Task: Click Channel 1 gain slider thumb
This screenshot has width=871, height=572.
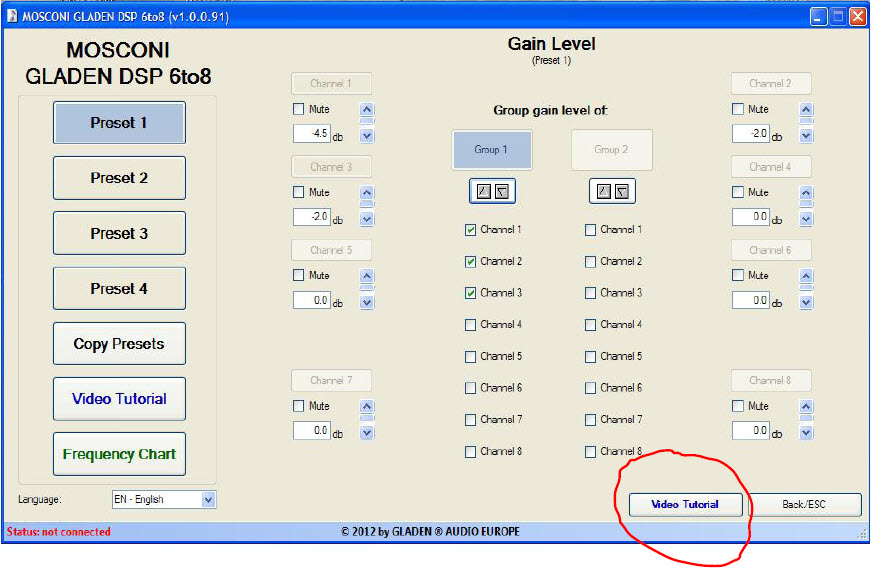Action: pos(367,121)
